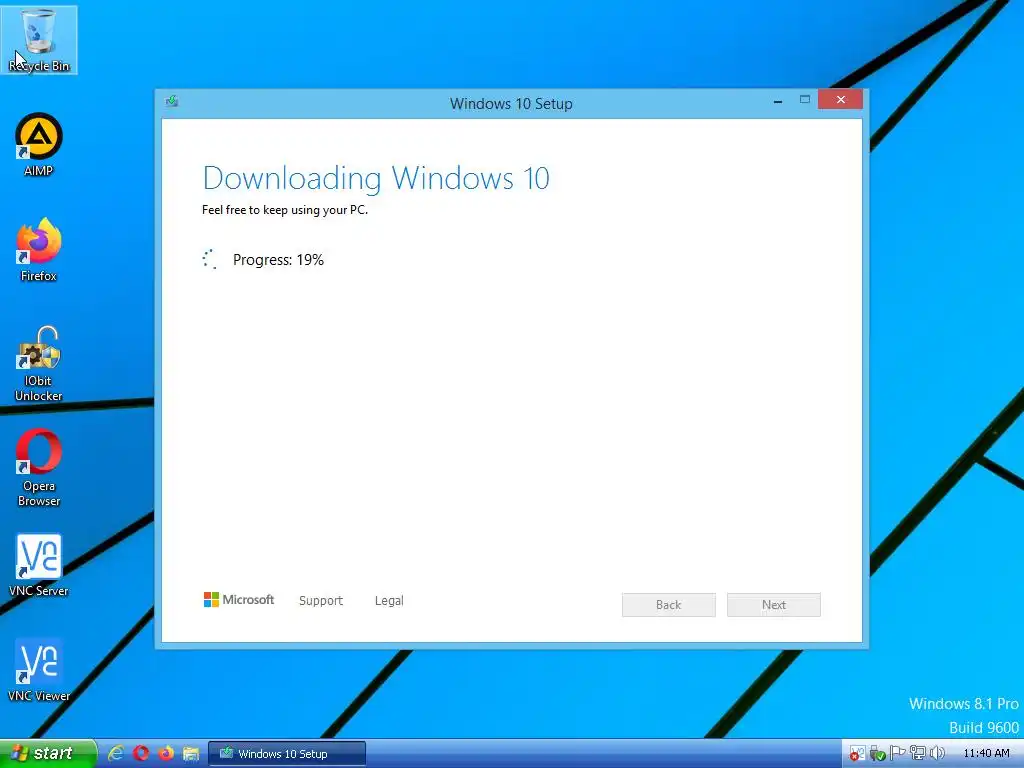The width and height of the screenshot is (1024, 768).
Task: Select the IObit Unlocker desktop shortcut
Action: 39,363
